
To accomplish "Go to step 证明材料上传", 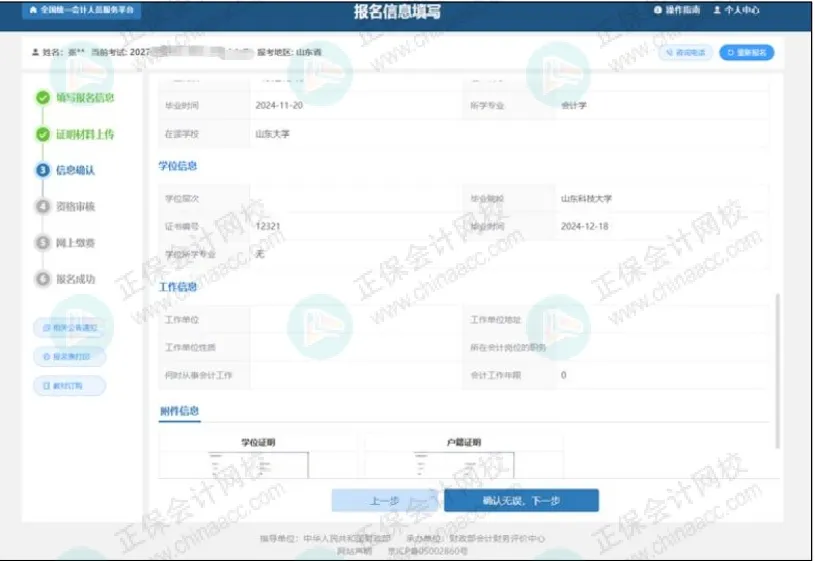I will (x=85, y=135).
